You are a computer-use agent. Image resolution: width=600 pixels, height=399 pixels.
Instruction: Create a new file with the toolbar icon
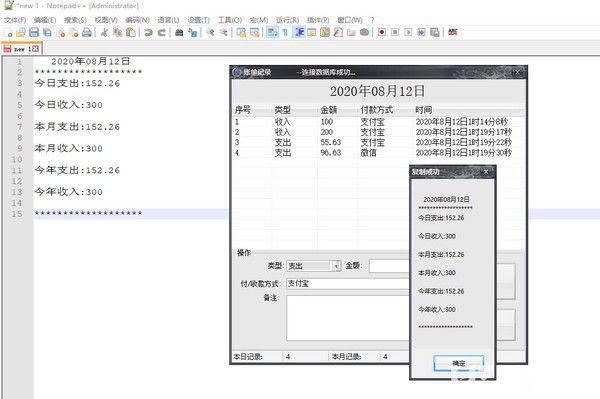click(8, 33)
